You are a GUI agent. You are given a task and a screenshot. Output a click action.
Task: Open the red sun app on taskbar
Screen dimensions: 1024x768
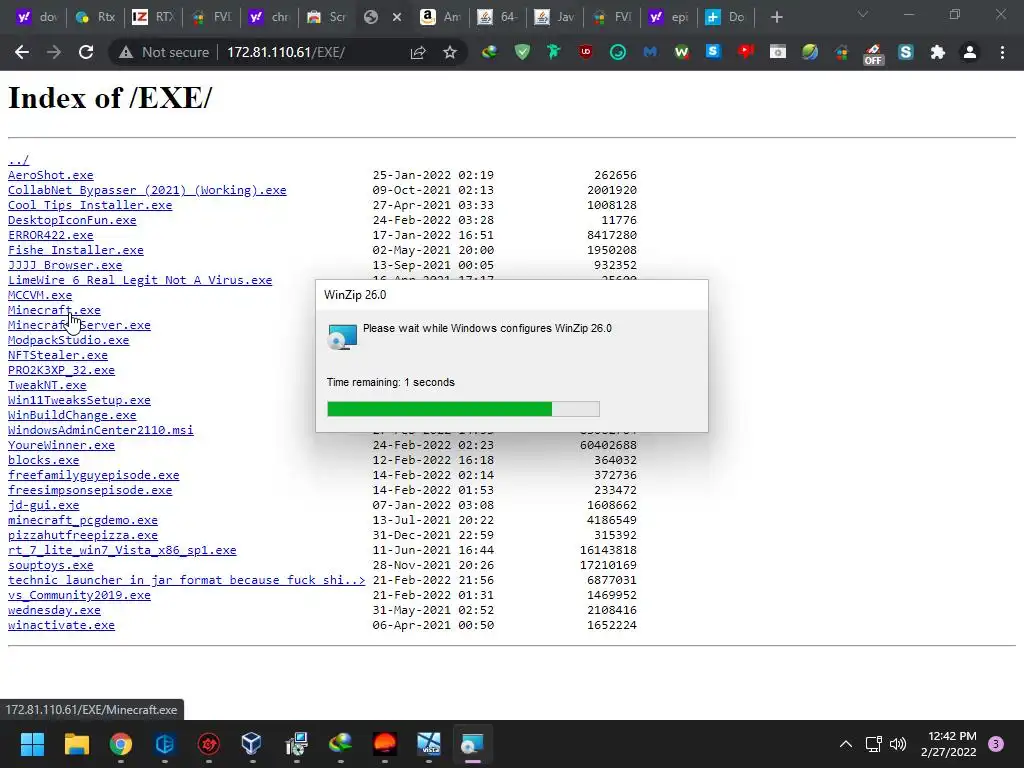pyautogui.click(x=385, y=743)
